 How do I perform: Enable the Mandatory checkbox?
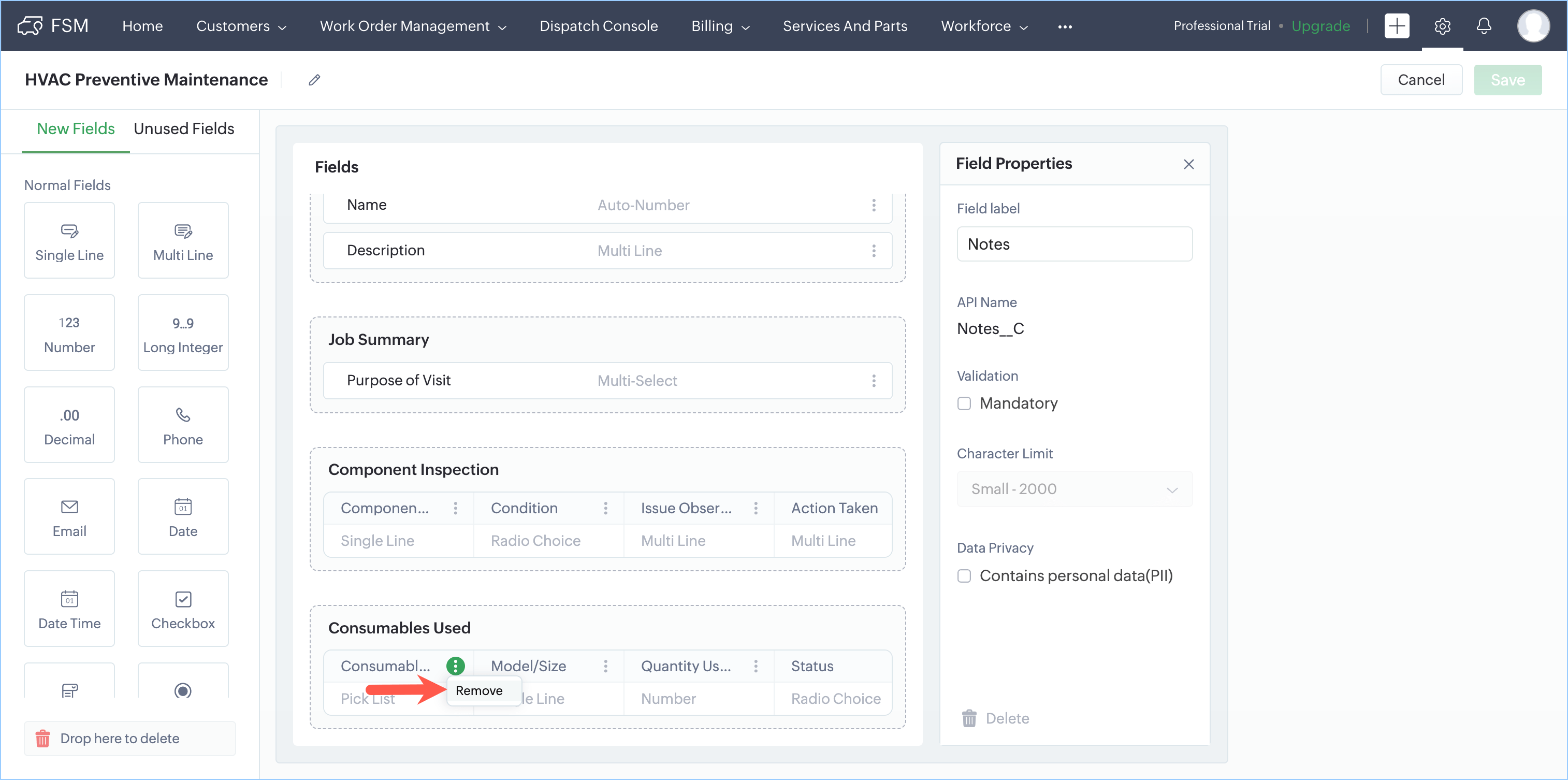(x=964, y=403)
